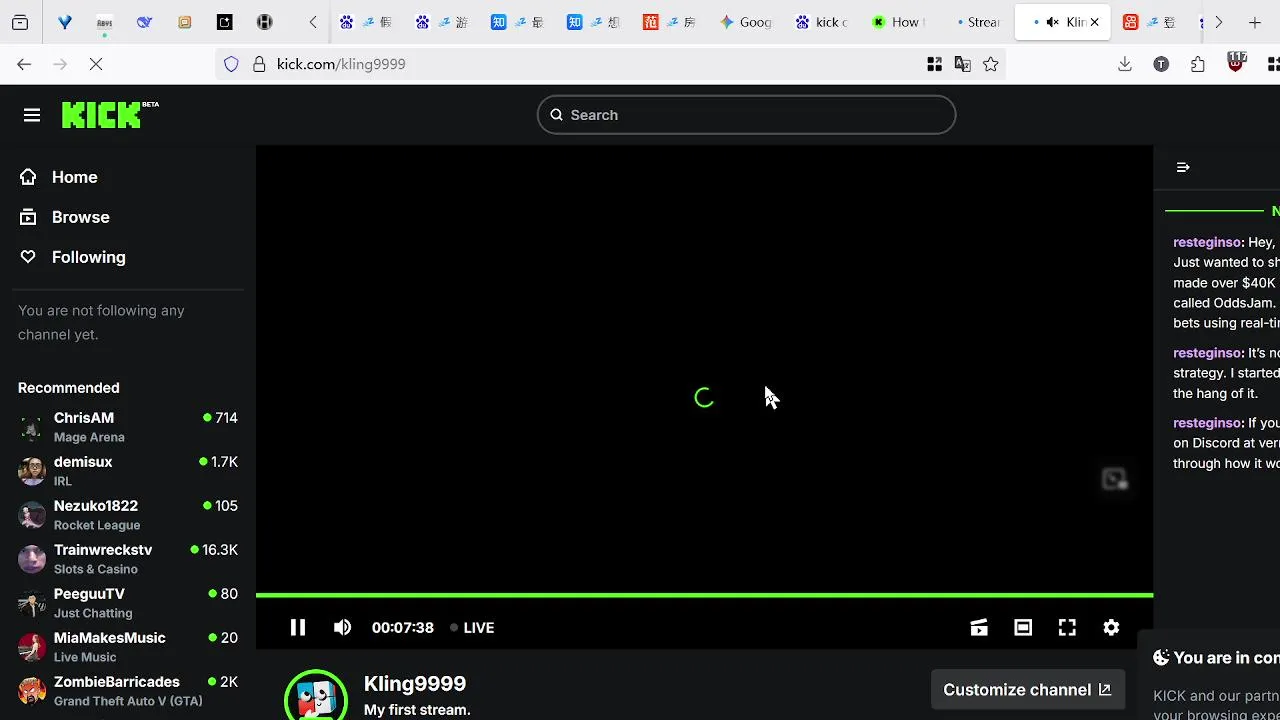Viewport: 1280px width, 720px height.
Task: Open the account avatar T icon
Action: 1161,64
